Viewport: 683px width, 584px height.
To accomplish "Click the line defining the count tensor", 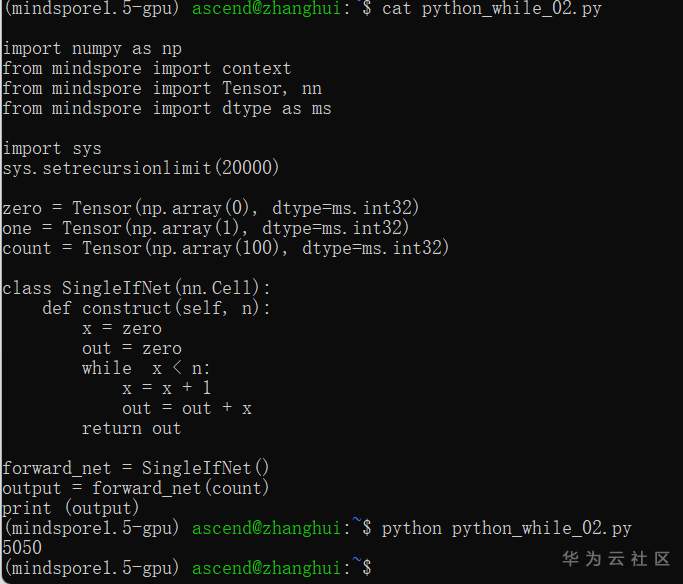I will [226, 248].
